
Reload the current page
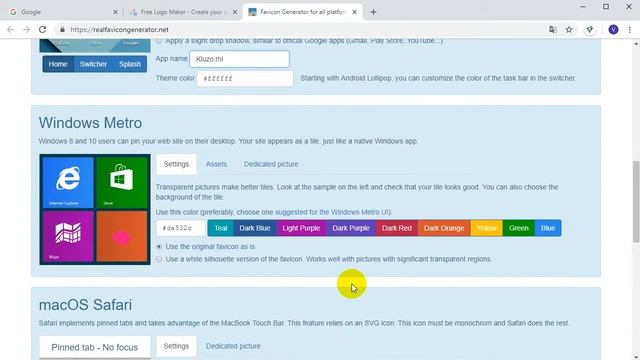[x=42, y=29]
